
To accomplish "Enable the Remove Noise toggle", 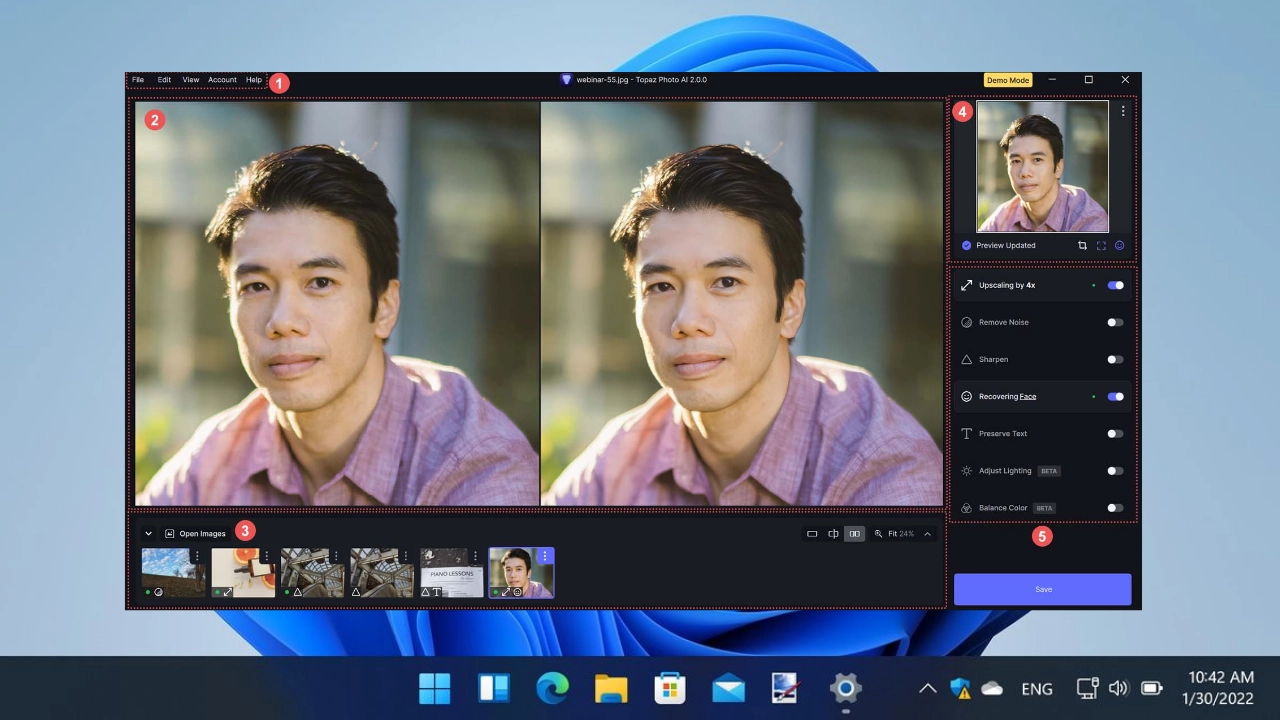I will 1115,322.
